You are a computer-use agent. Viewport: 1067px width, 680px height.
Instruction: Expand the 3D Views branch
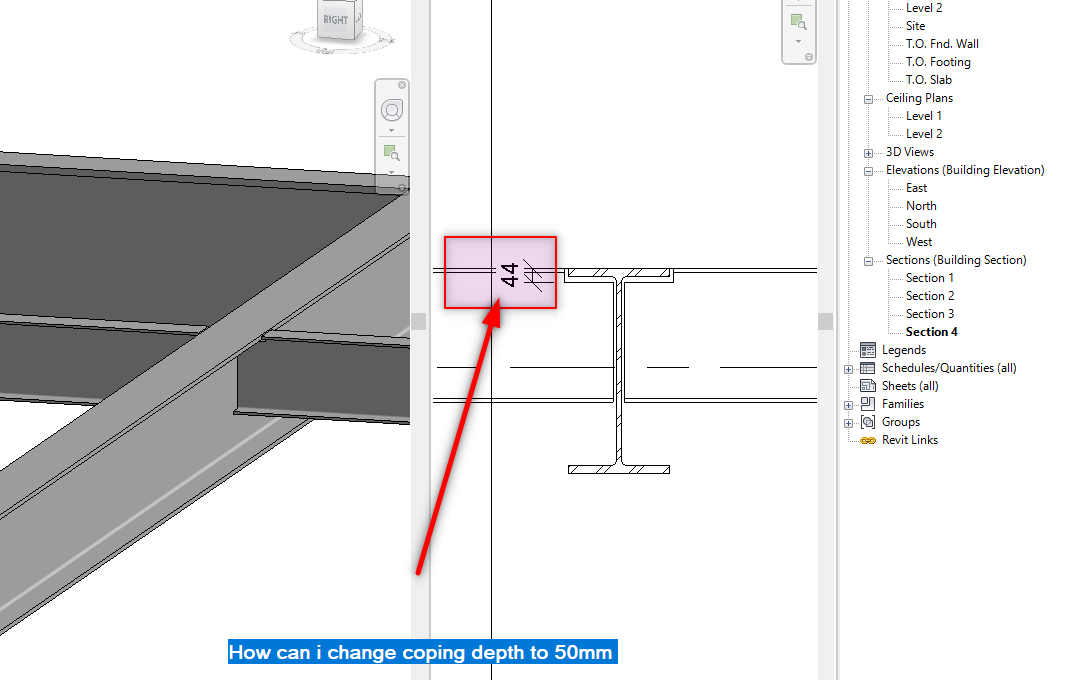point(868,151)
